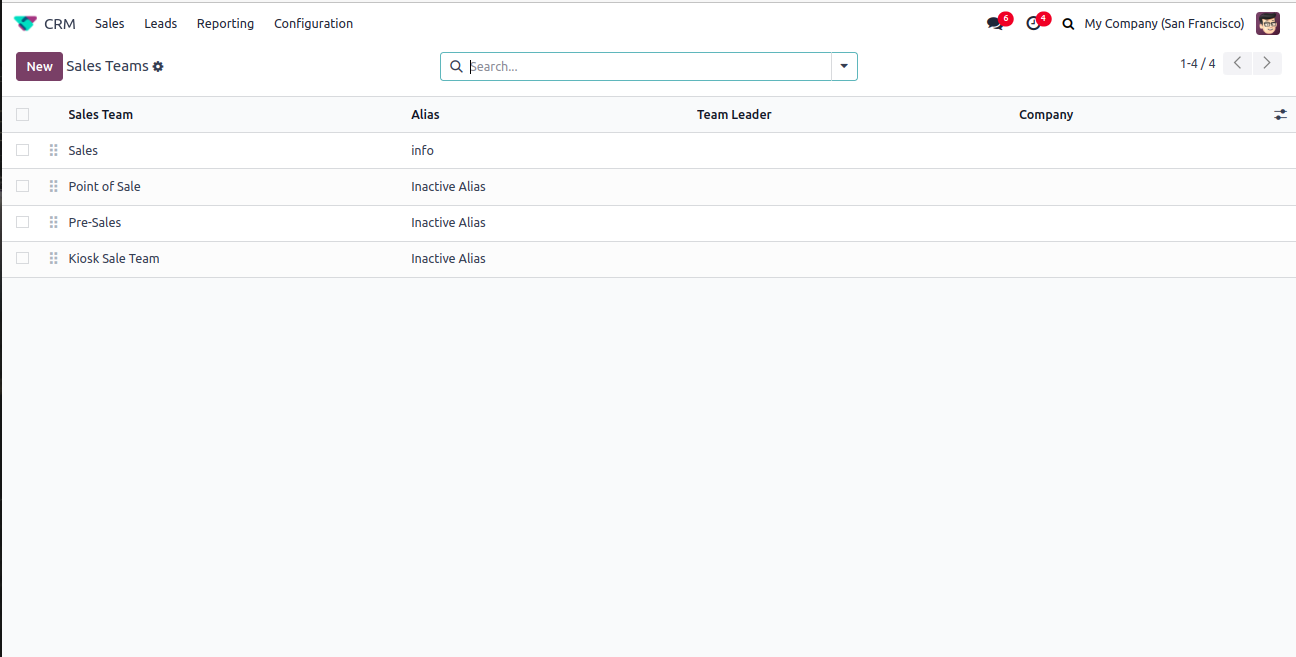Create a New sales team
This screenshot has height=657, width=1296.
pos(39,67)
